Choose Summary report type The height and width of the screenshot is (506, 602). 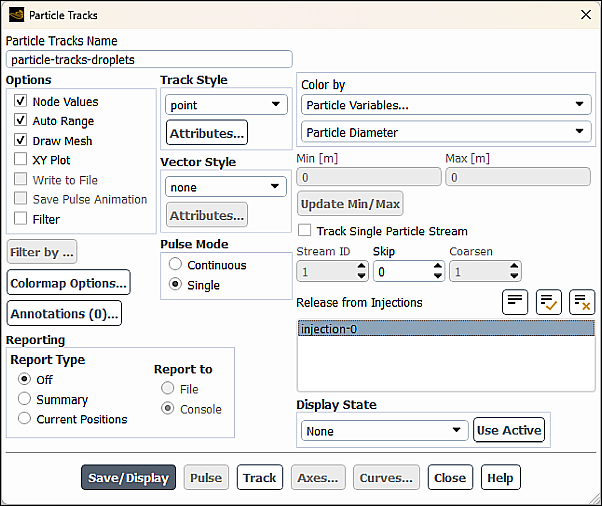point(25,399)
